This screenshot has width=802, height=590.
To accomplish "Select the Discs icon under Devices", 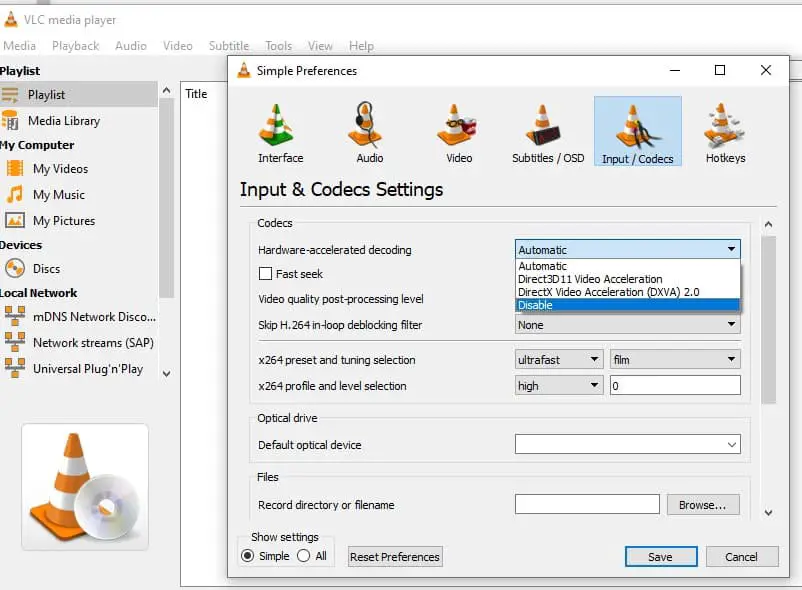I will 15,269.
